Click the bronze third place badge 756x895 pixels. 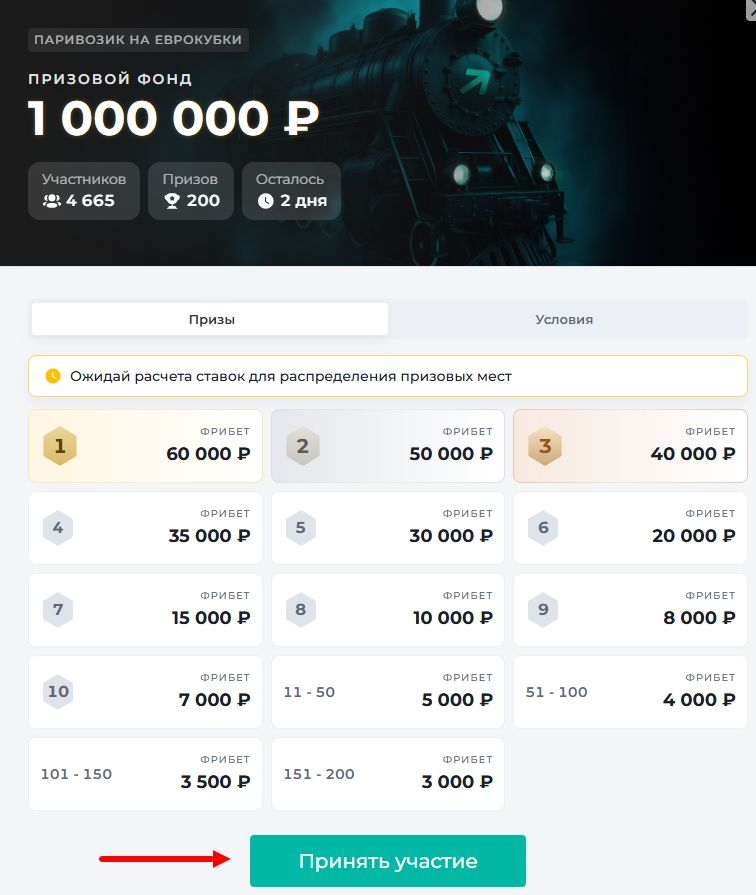click(x=545, y=446)
